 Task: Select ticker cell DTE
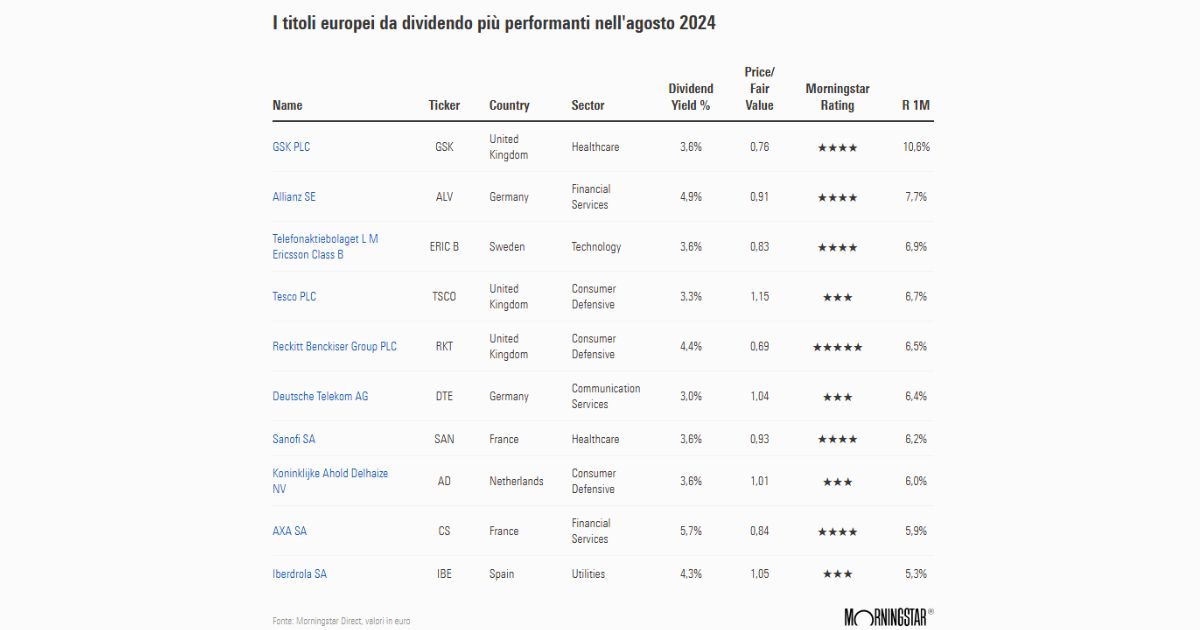444,397
